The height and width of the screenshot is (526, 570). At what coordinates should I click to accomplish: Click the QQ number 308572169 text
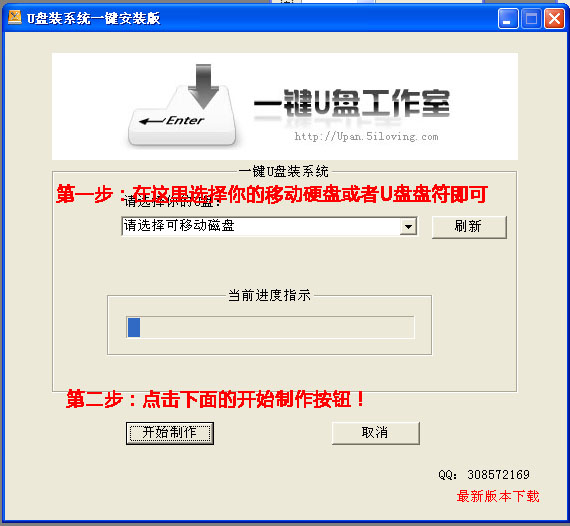(x=498, y=474)
